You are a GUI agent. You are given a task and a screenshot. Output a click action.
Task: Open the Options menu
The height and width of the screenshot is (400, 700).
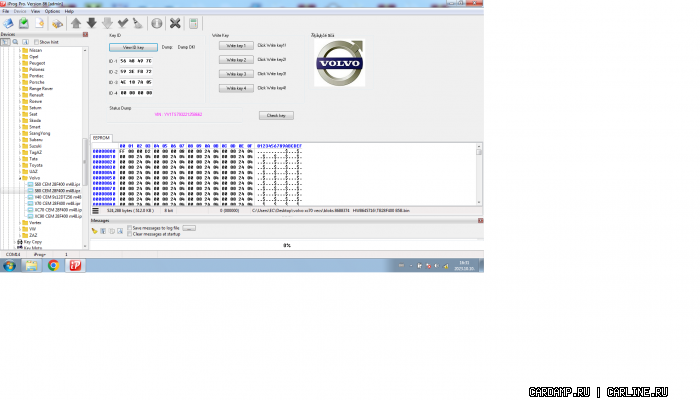(52, 11)
